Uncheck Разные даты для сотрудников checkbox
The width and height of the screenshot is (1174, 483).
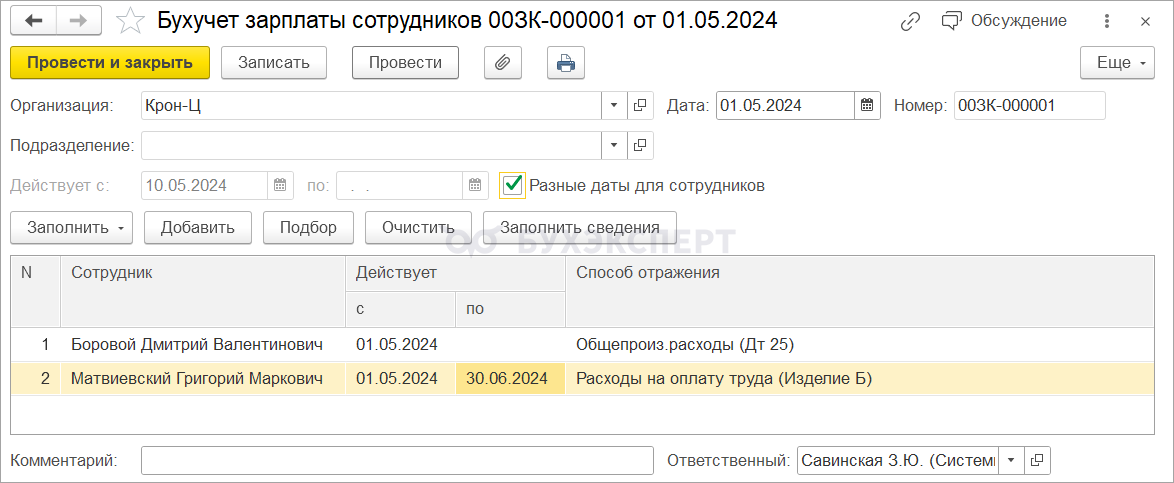[x=513, y=185]
